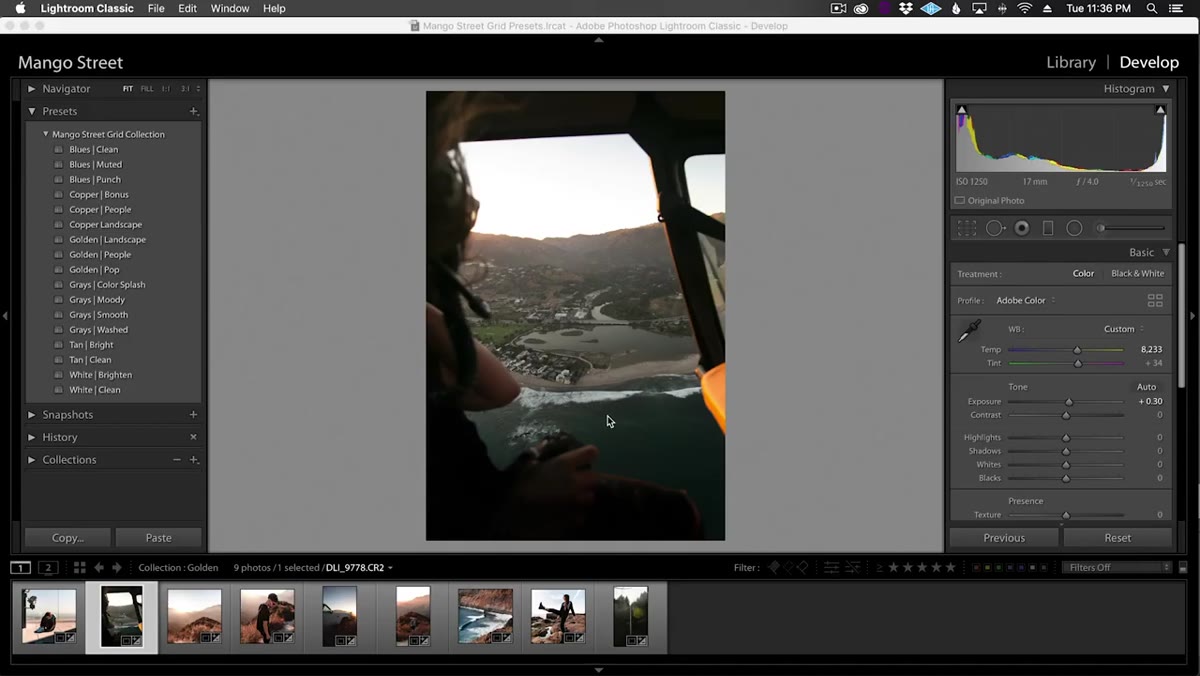Screen dimensions: 1200x676
Task: Select the Radial Filter tool
Action: [1074, 228]
